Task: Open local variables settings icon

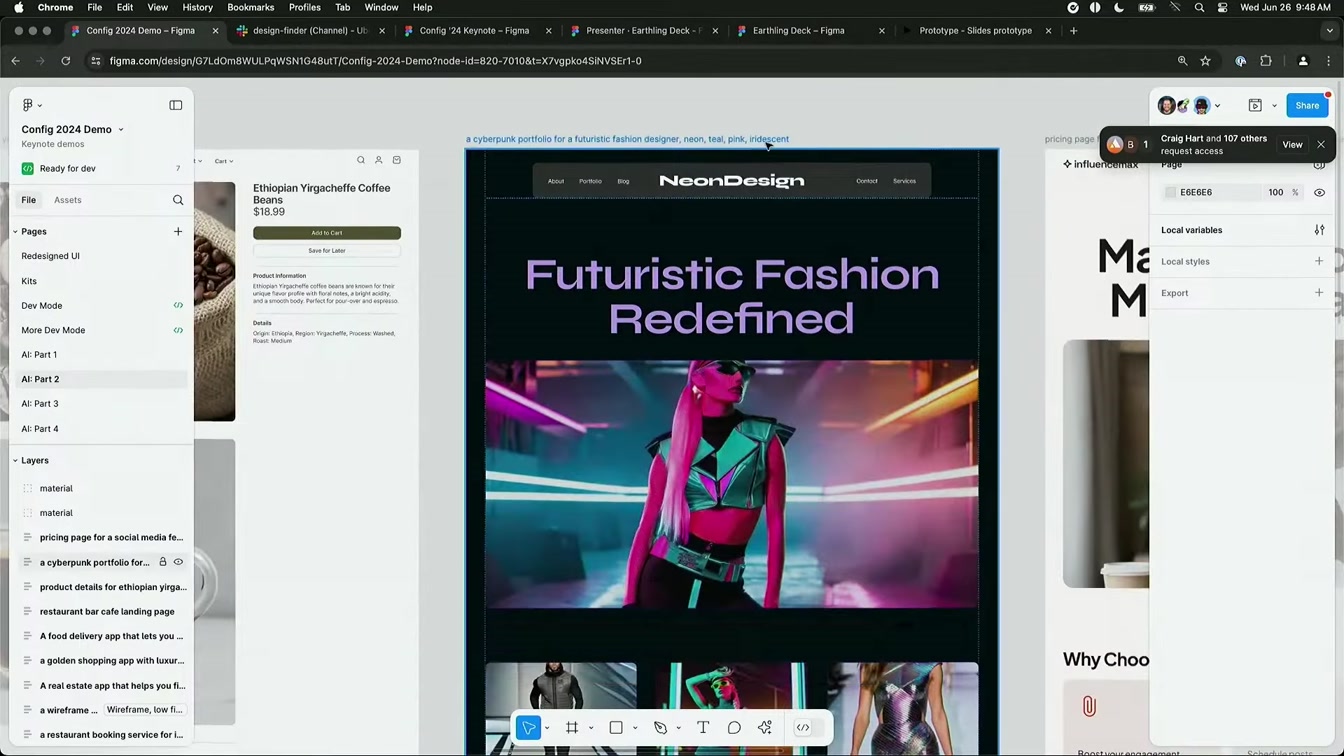Action: (1319, 230)
